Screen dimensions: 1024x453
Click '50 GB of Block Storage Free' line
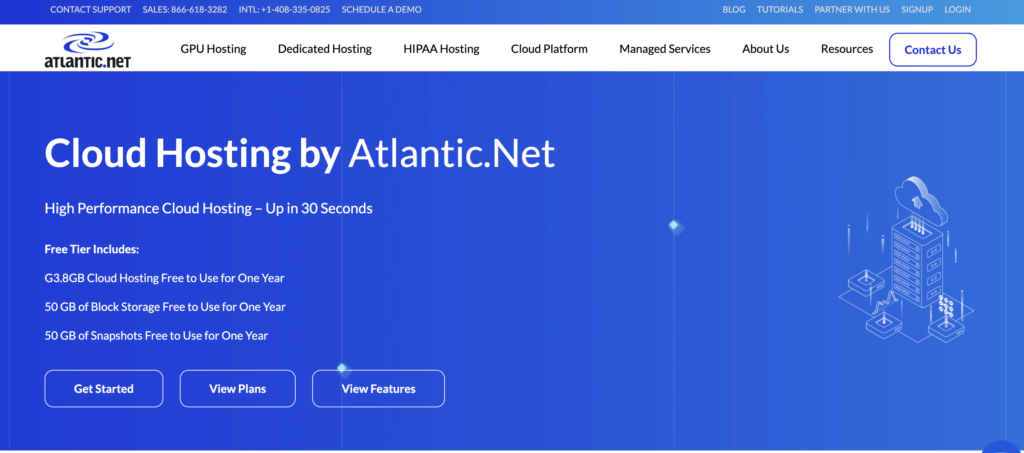(165, 307)
